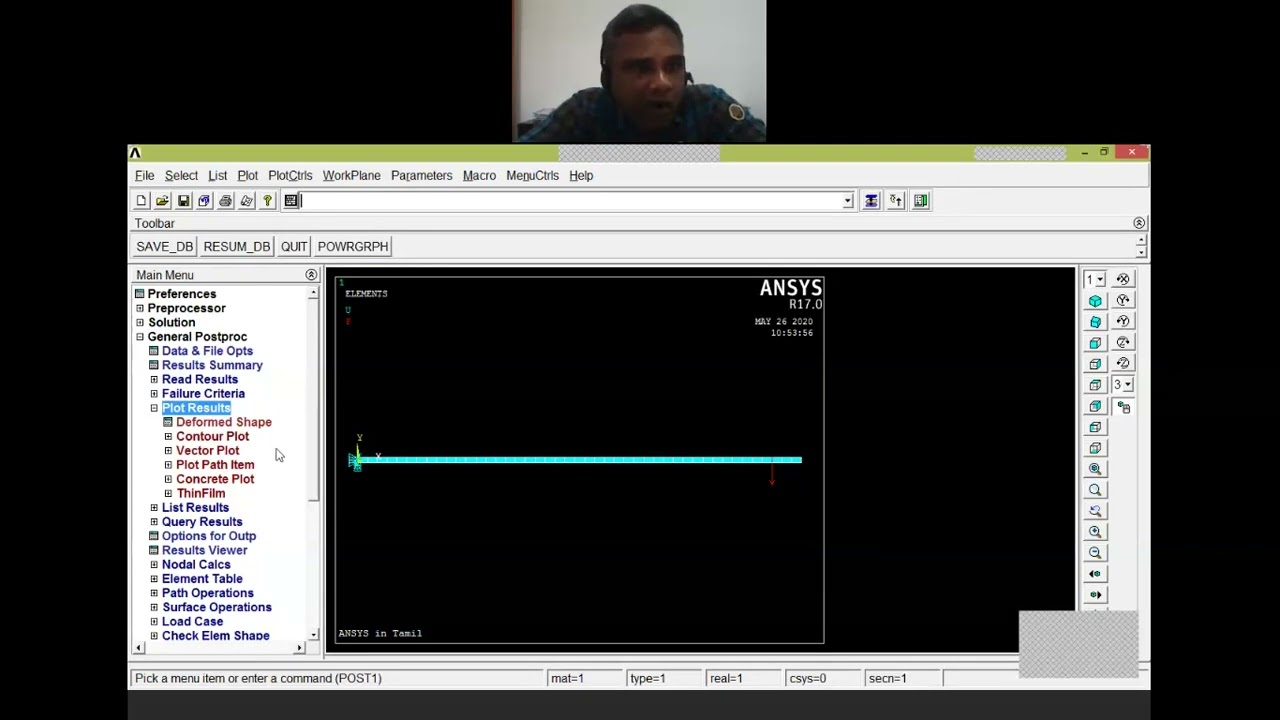Open the File menu
This screenshot has width=1280, height=720.
(x=144, y=176)
